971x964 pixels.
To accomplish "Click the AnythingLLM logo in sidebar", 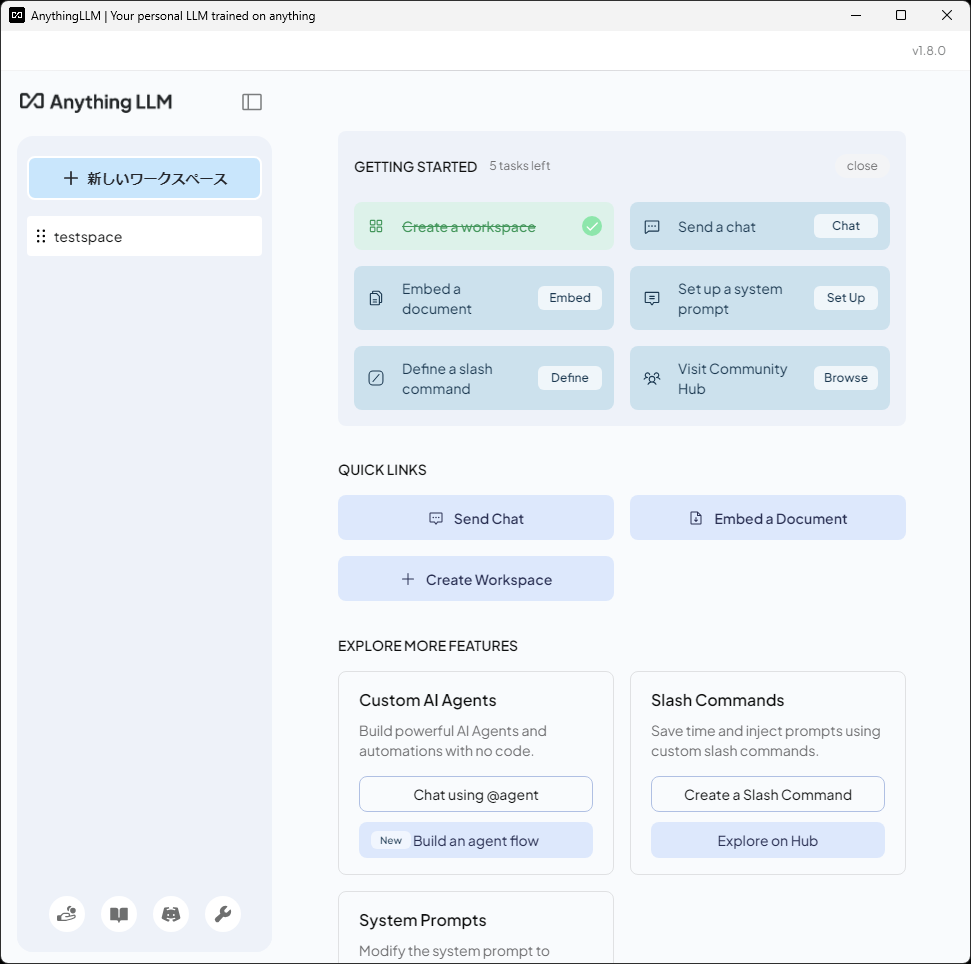I will point(96,102).
